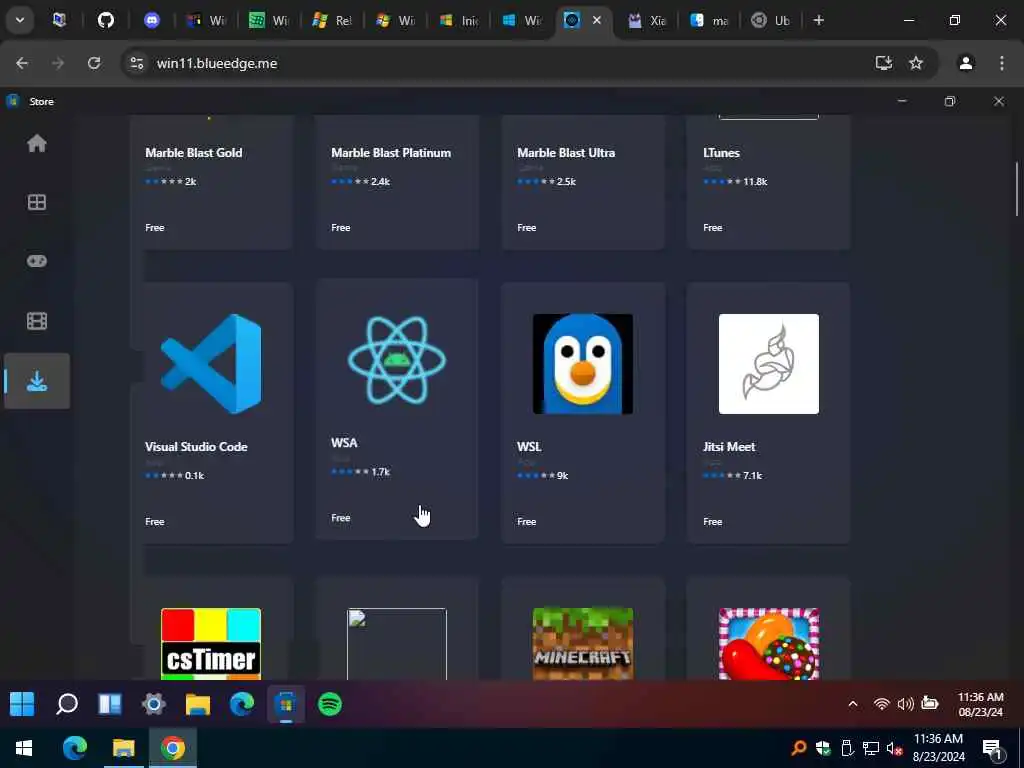Open the host Windows Start button

24,748
